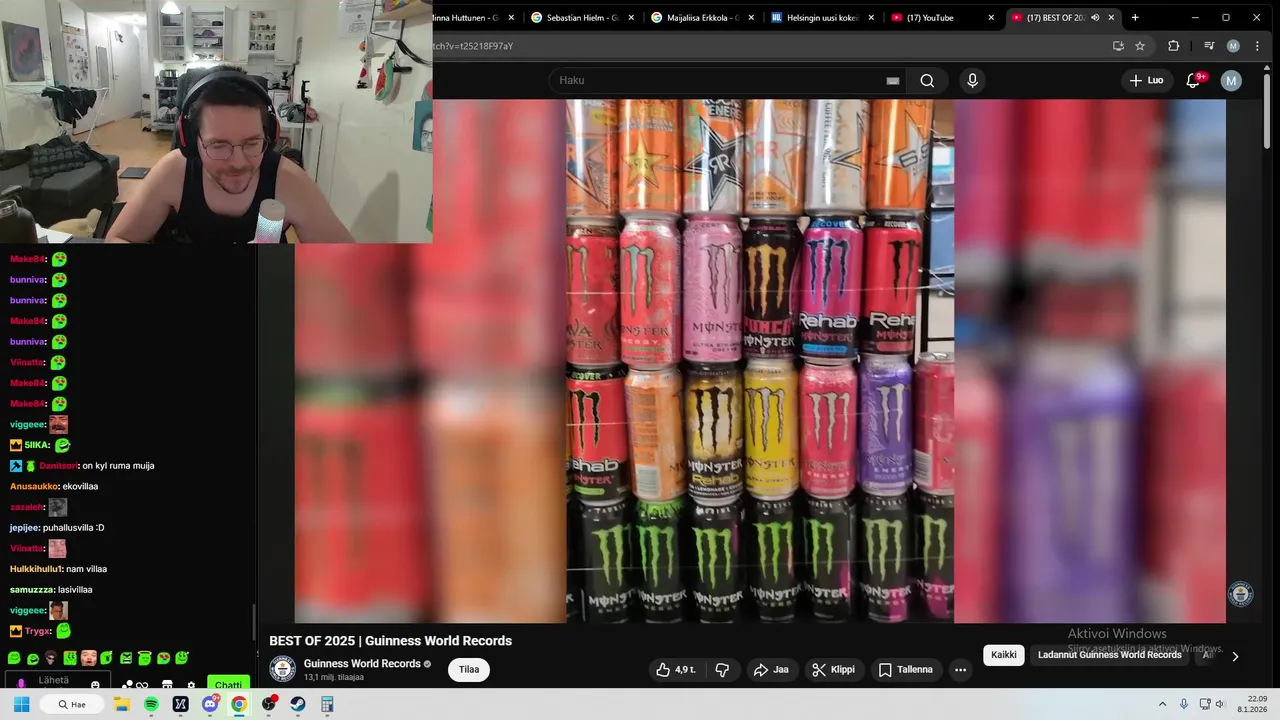Open Calculator from the taskbar
The height and width of the screenshot is (720, 1280).
click(327, 705)
